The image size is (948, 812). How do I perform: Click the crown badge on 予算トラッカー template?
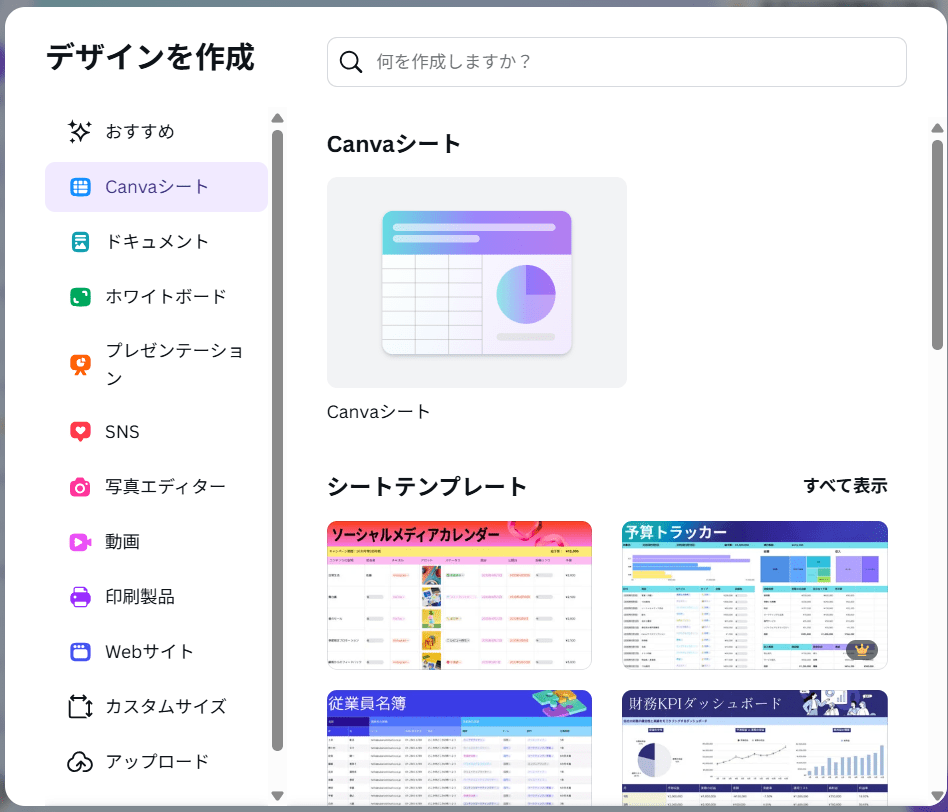pyautogui.click(x=862, y=650)
